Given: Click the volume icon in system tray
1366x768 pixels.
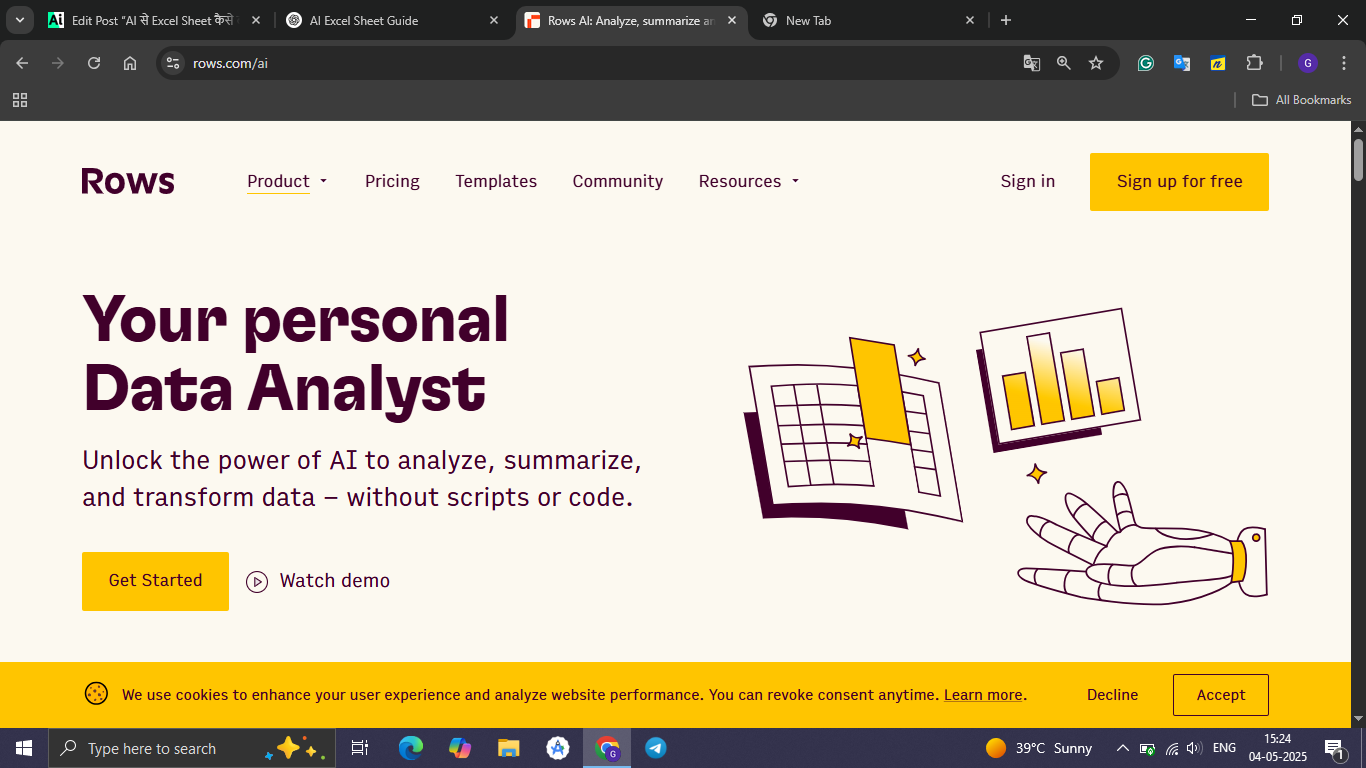Looking at the screenshot, I should point(1194,748).
